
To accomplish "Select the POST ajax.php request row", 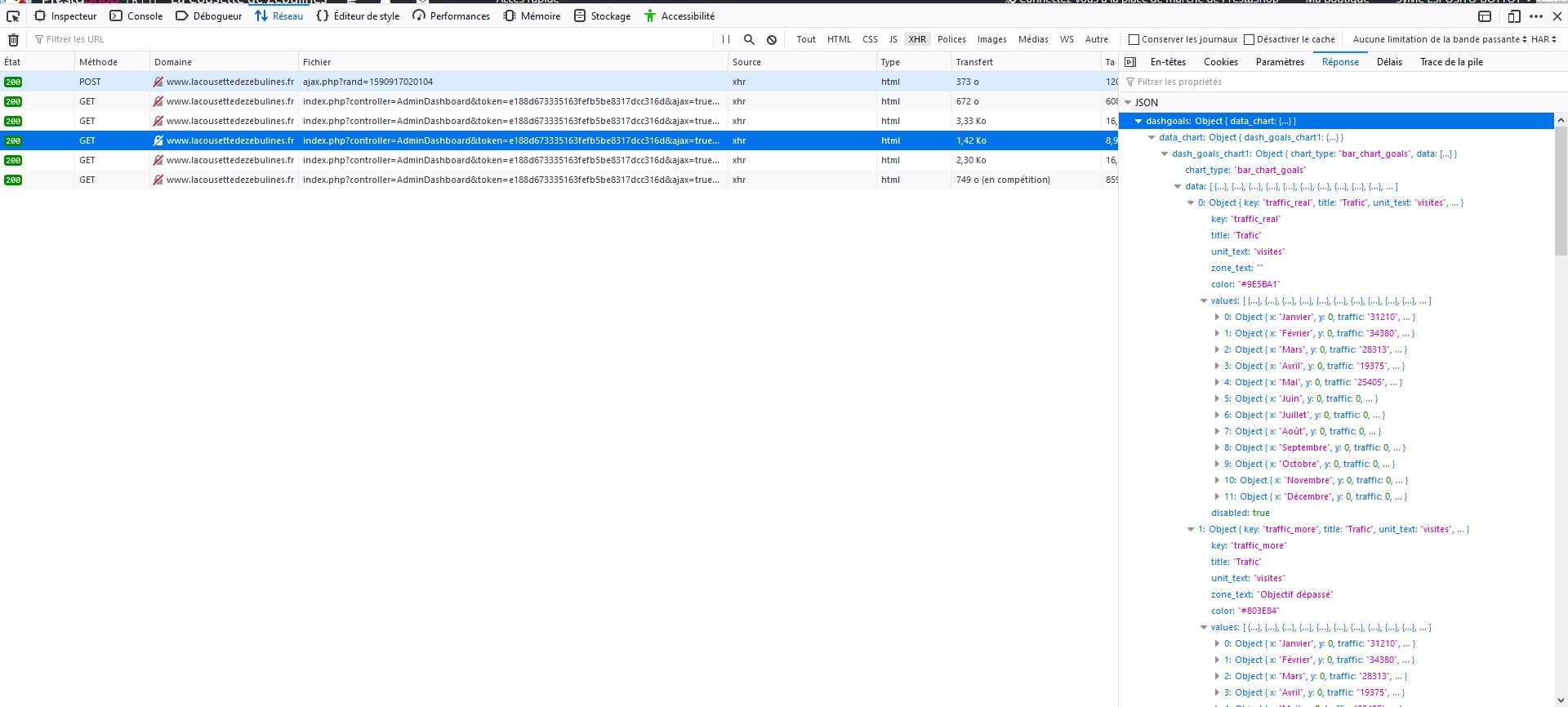I will 559,82.
